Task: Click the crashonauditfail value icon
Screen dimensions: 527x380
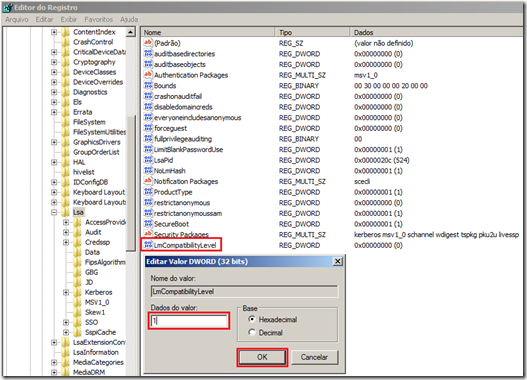Action: tap(148, 96)
